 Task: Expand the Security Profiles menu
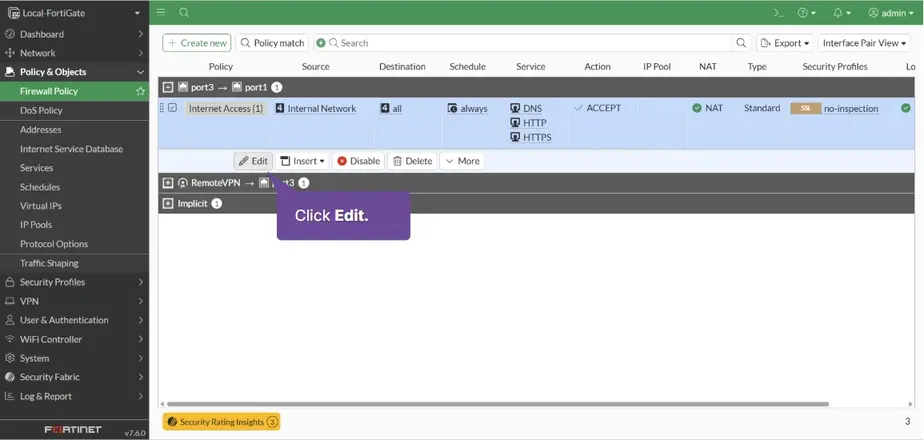point(74,282)
